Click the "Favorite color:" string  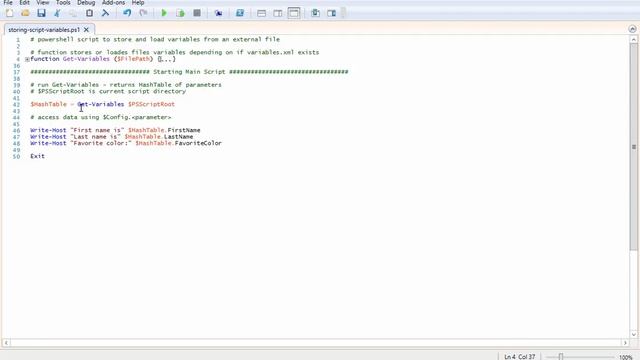100,143
